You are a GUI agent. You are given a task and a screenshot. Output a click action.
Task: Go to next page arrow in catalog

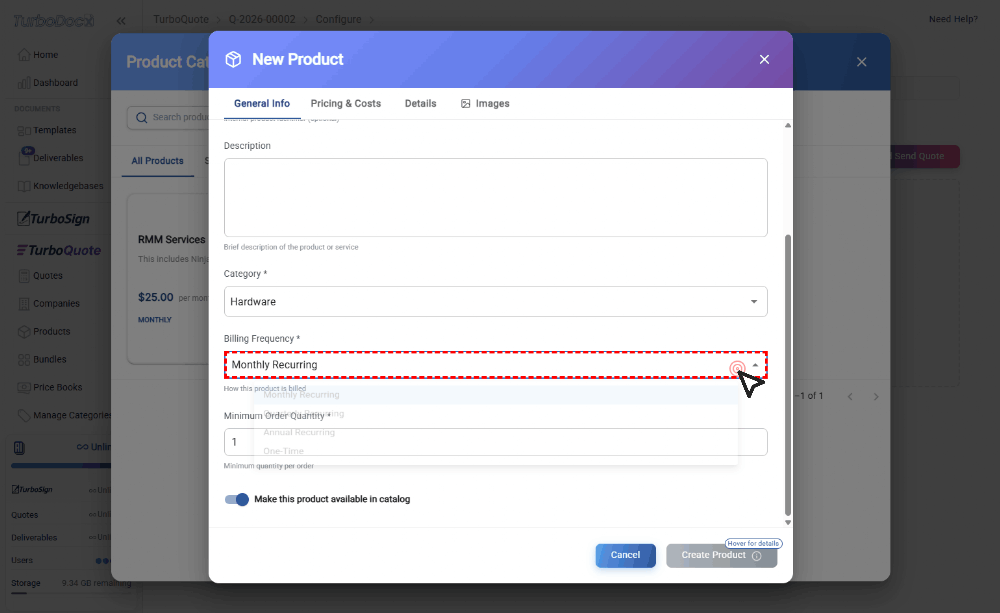[876, 397]
